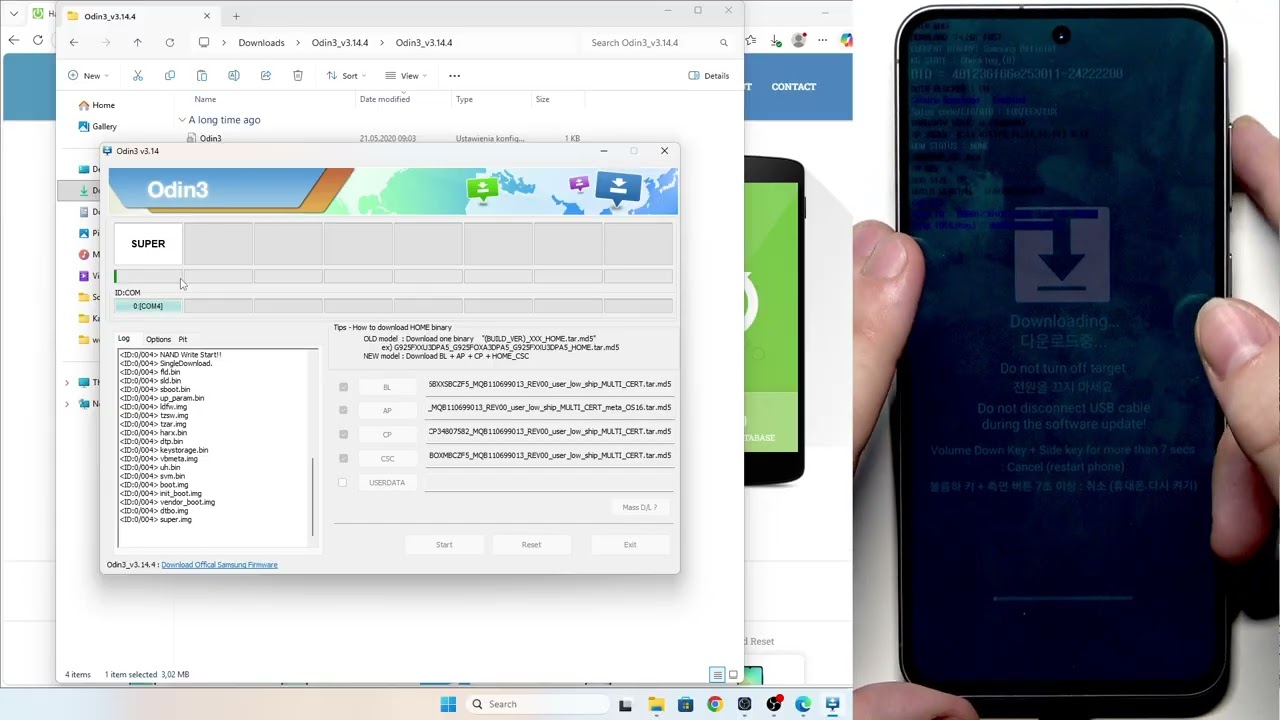1280x720 pixels.
Task: Click Odin3 app icon on the taskbar
Action: [x=832, y=704]
